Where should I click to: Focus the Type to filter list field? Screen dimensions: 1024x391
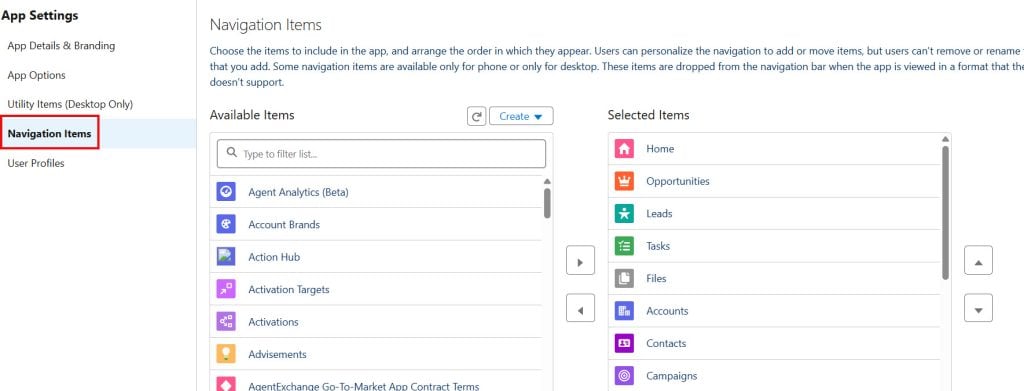coord(381,154)
